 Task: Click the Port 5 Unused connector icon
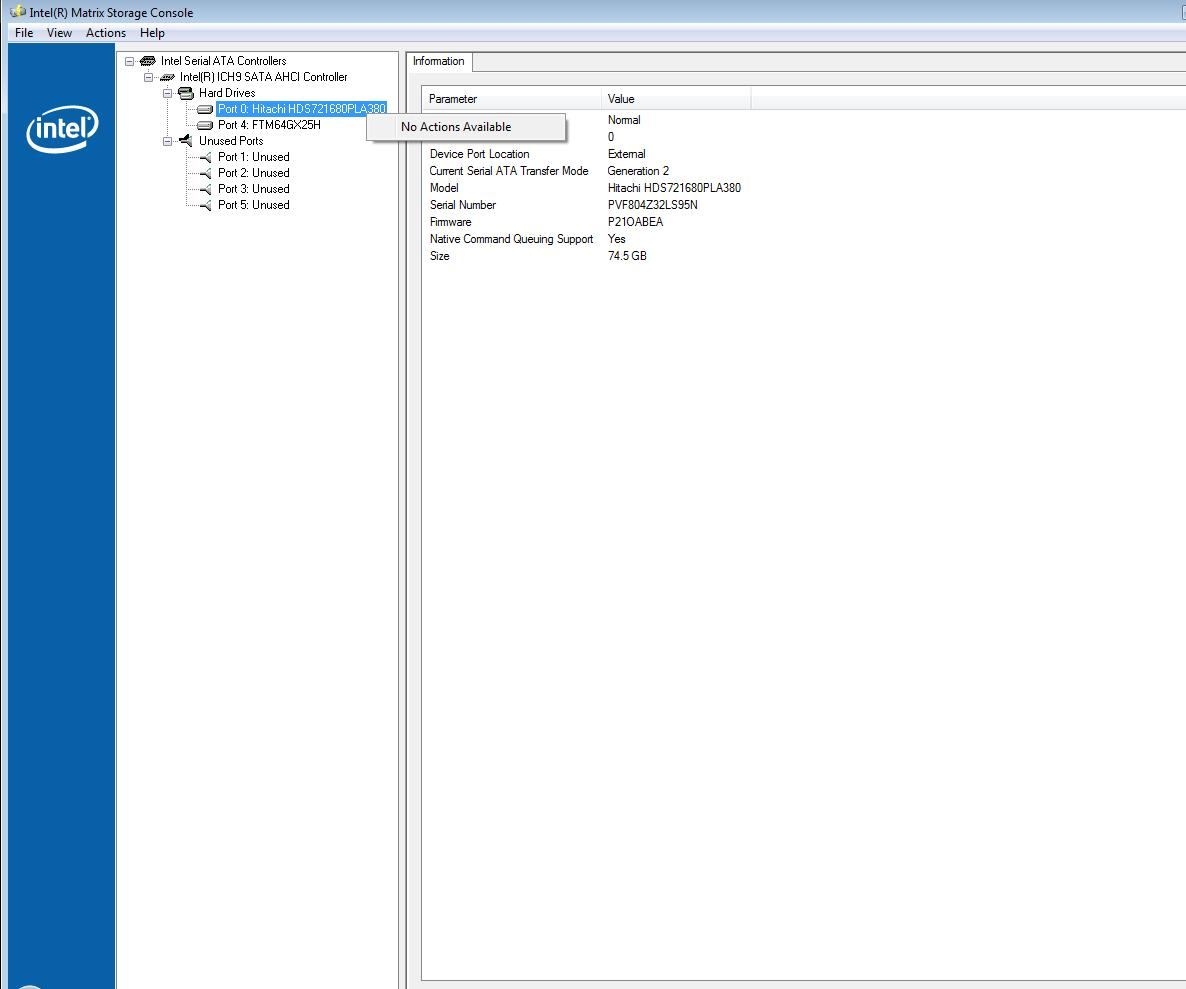(x=205, y=205)
